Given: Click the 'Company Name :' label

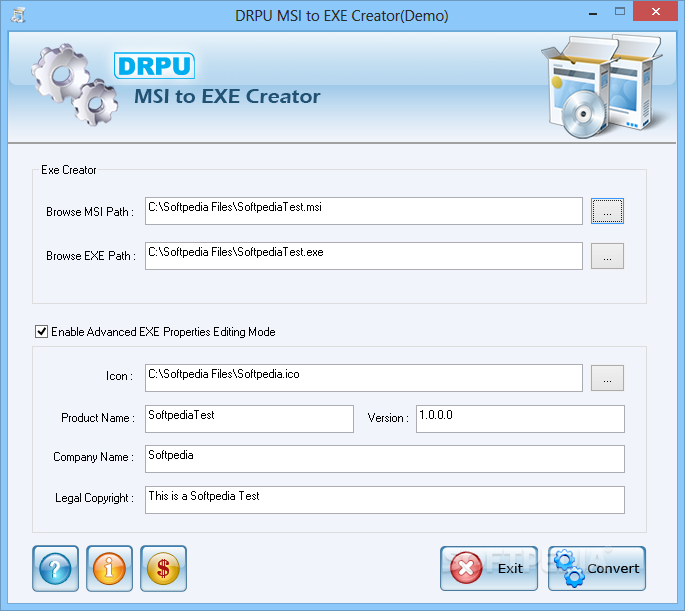Looking at the screenshot, I should 93,457.
